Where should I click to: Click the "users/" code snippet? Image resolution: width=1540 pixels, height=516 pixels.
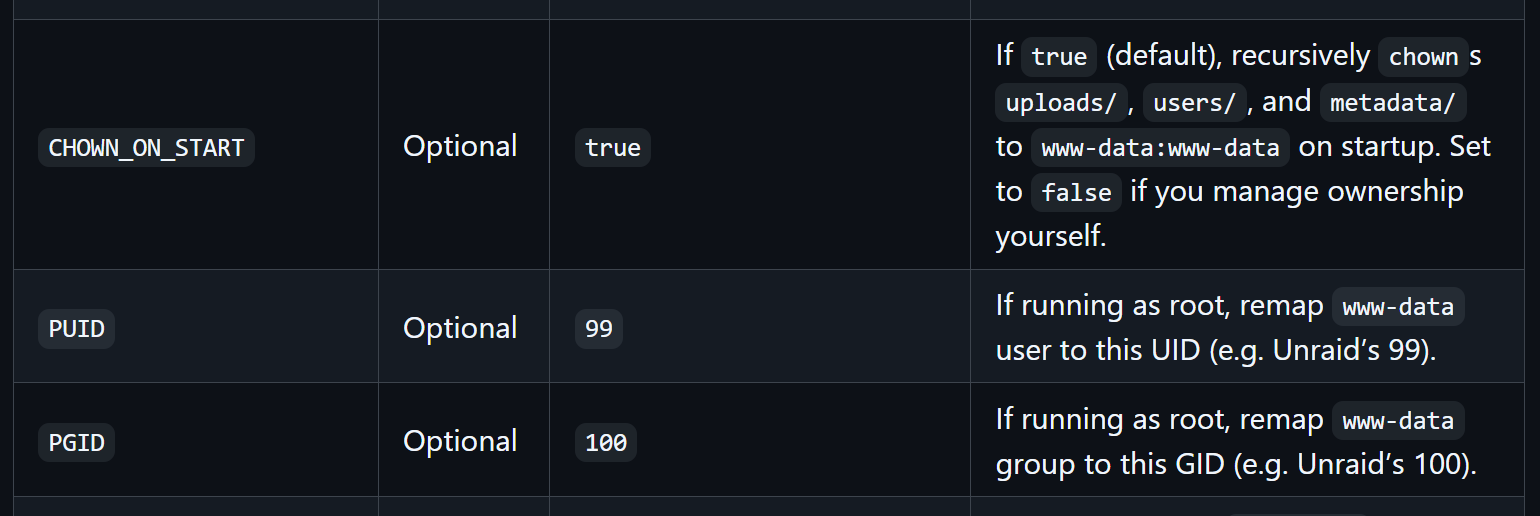[1194, 103]
